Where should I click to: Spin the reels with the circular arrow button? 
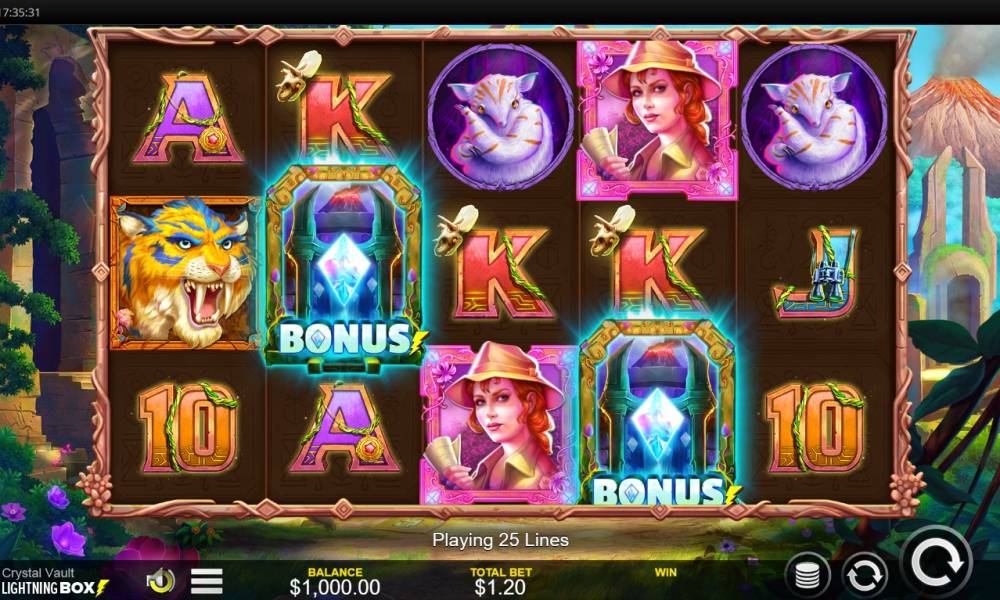pos(938,562)
